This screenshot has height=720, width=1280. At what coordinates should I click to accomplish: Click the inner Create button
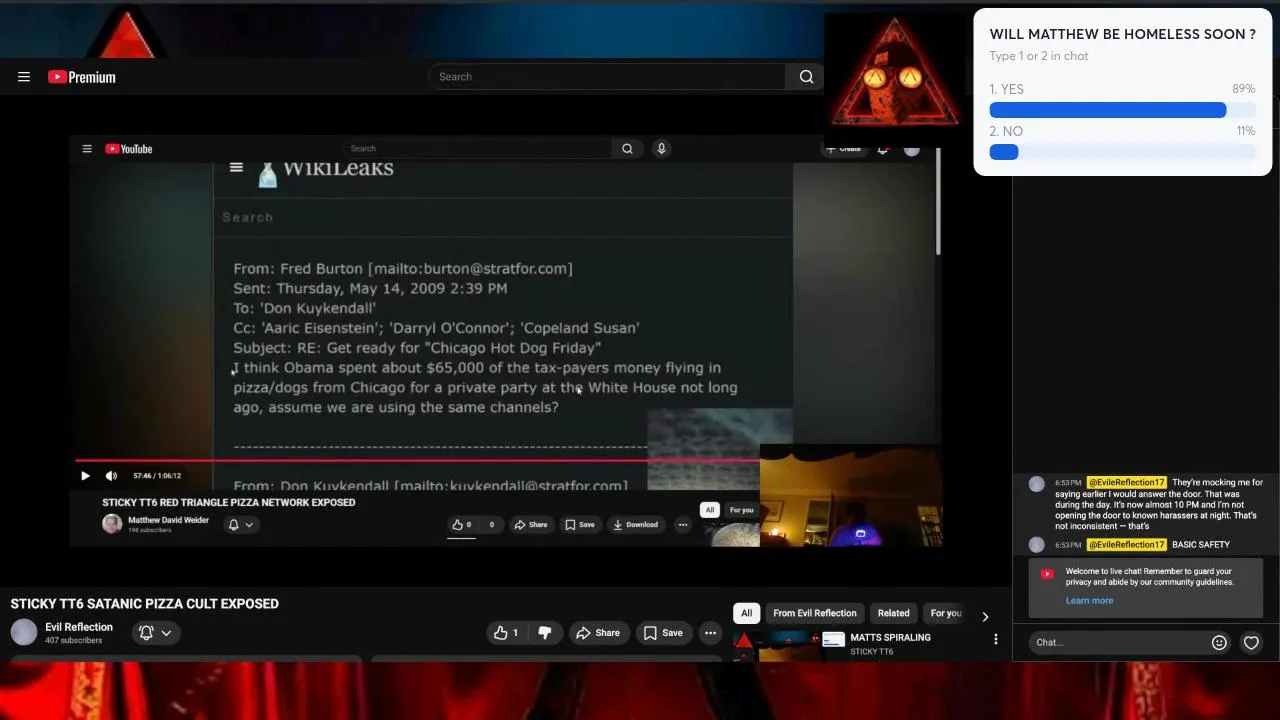(x=843, y=149)
